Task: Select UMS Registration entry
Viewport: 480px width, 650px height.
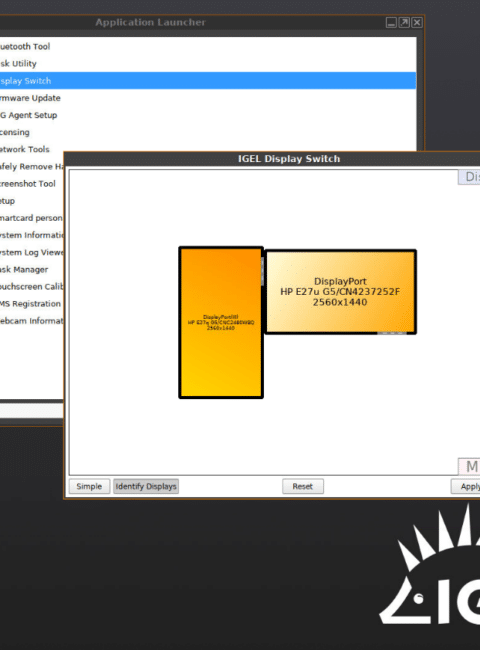Action: click(30, 304)
